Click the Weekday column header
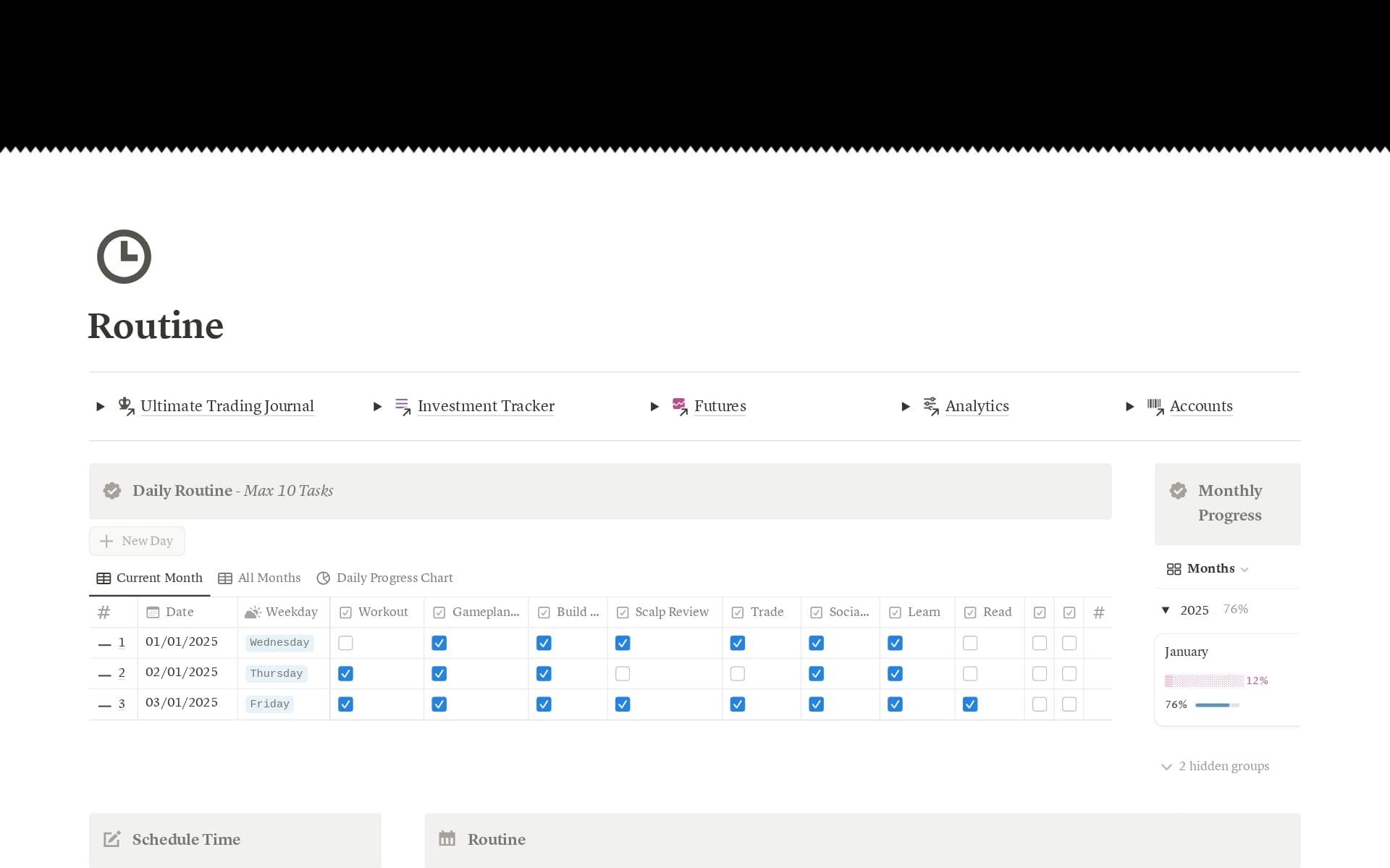This screenshot has height=868, width=1390. pos(283,612)
